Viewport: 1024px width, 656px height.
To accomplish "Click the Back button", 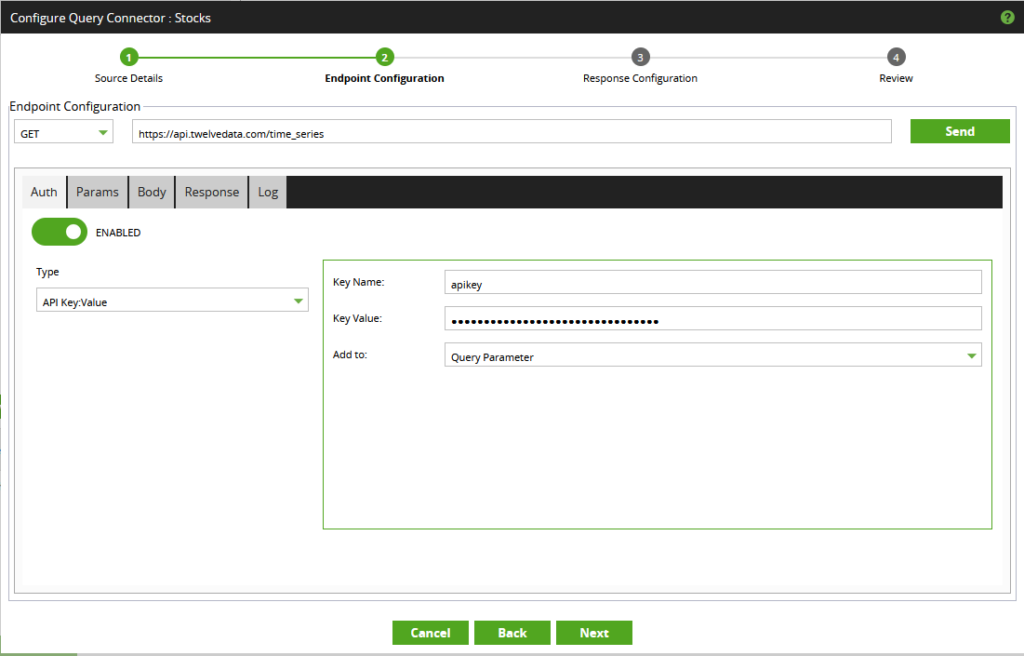I will point(512,632).
